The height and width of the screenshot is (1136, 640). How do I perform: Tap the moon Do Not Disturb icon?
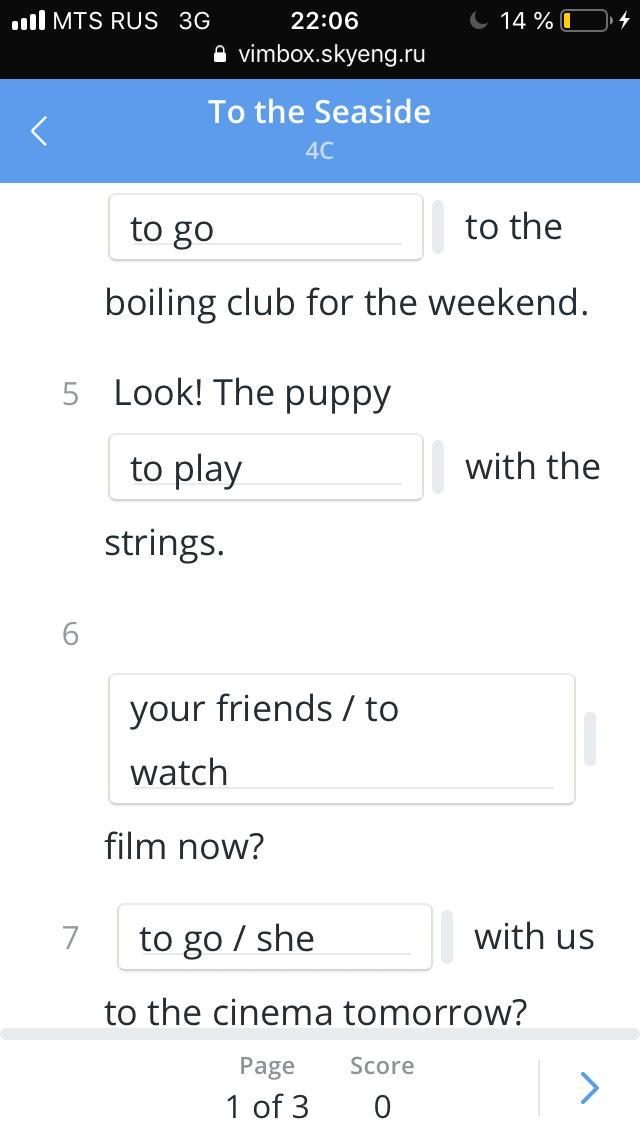pos(478,20)
